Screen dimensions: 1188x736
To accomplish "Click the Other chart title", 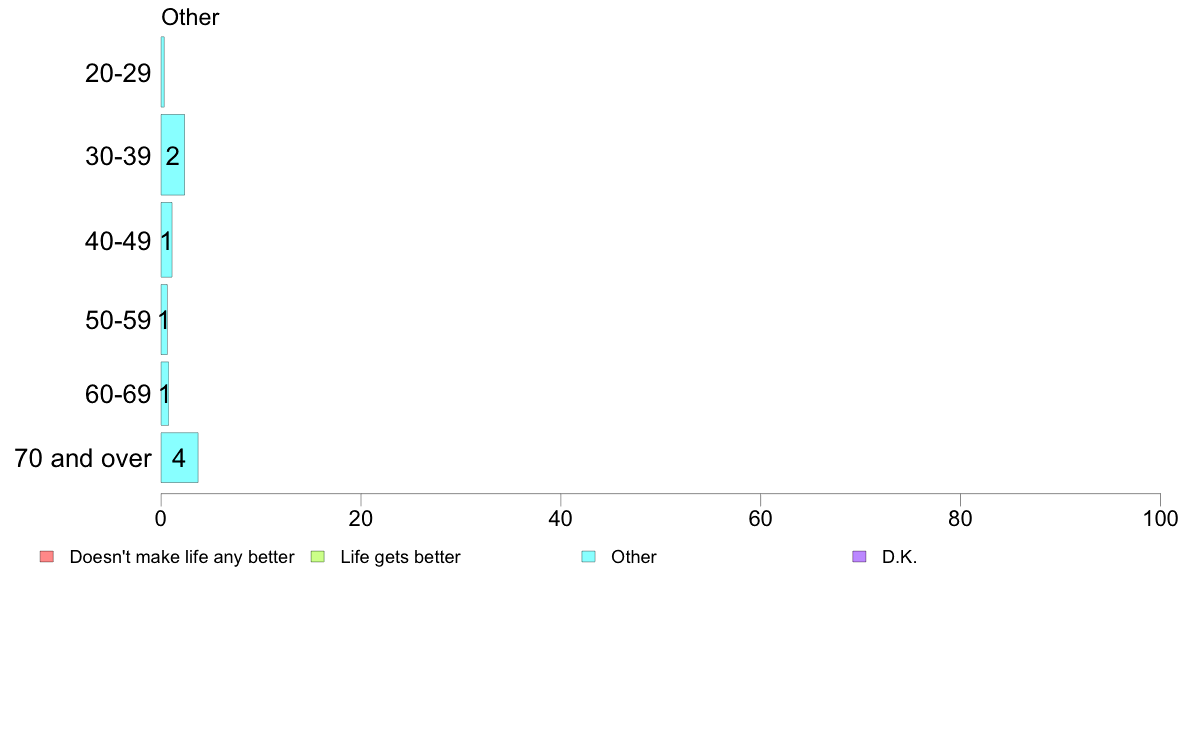I will click(x=190, y=17).
